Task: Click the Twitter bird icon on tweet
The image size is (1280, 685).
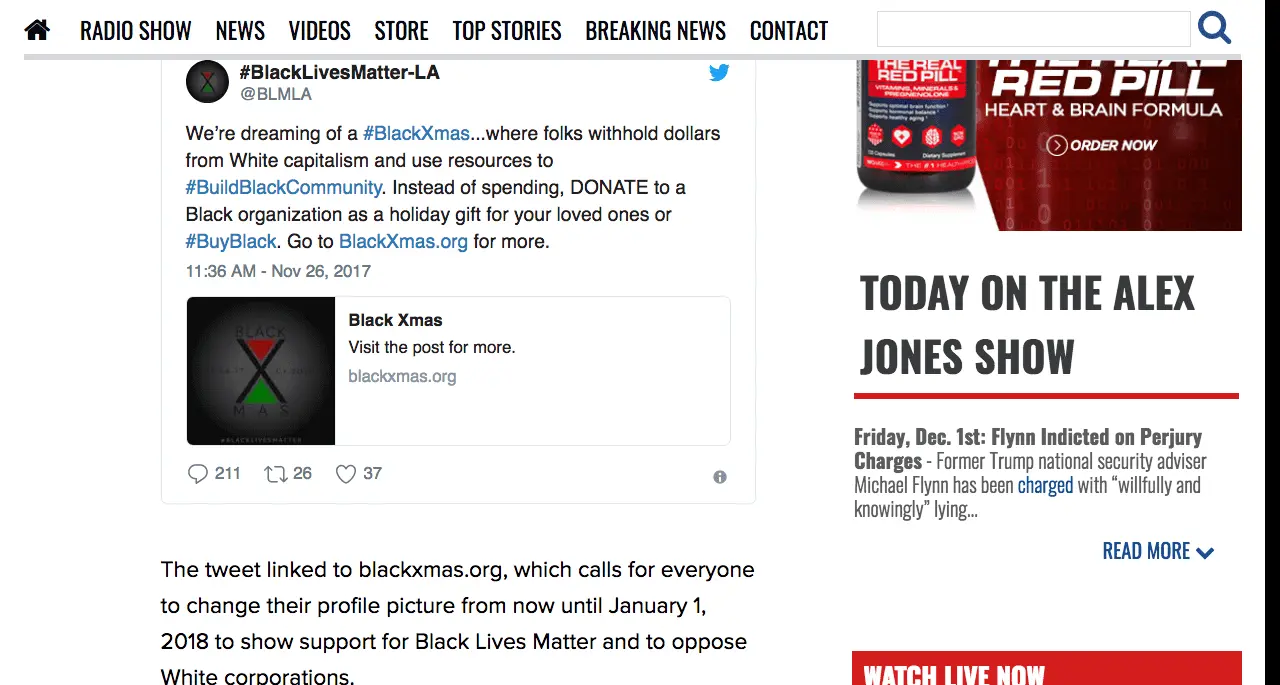Action: pos(719,73)
